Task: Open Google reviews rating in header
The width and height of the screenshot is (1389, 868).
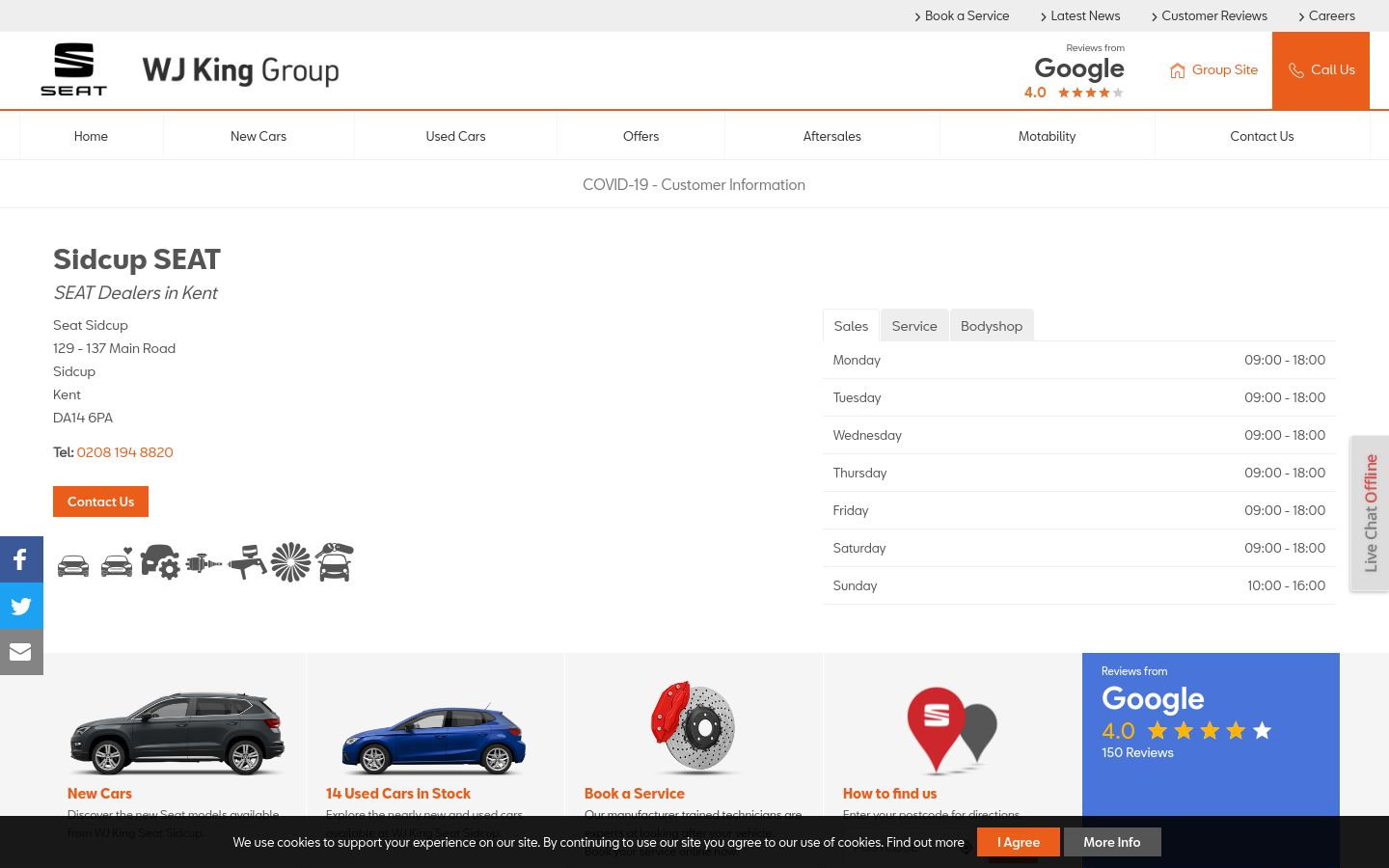Action: click(1076, 71)
